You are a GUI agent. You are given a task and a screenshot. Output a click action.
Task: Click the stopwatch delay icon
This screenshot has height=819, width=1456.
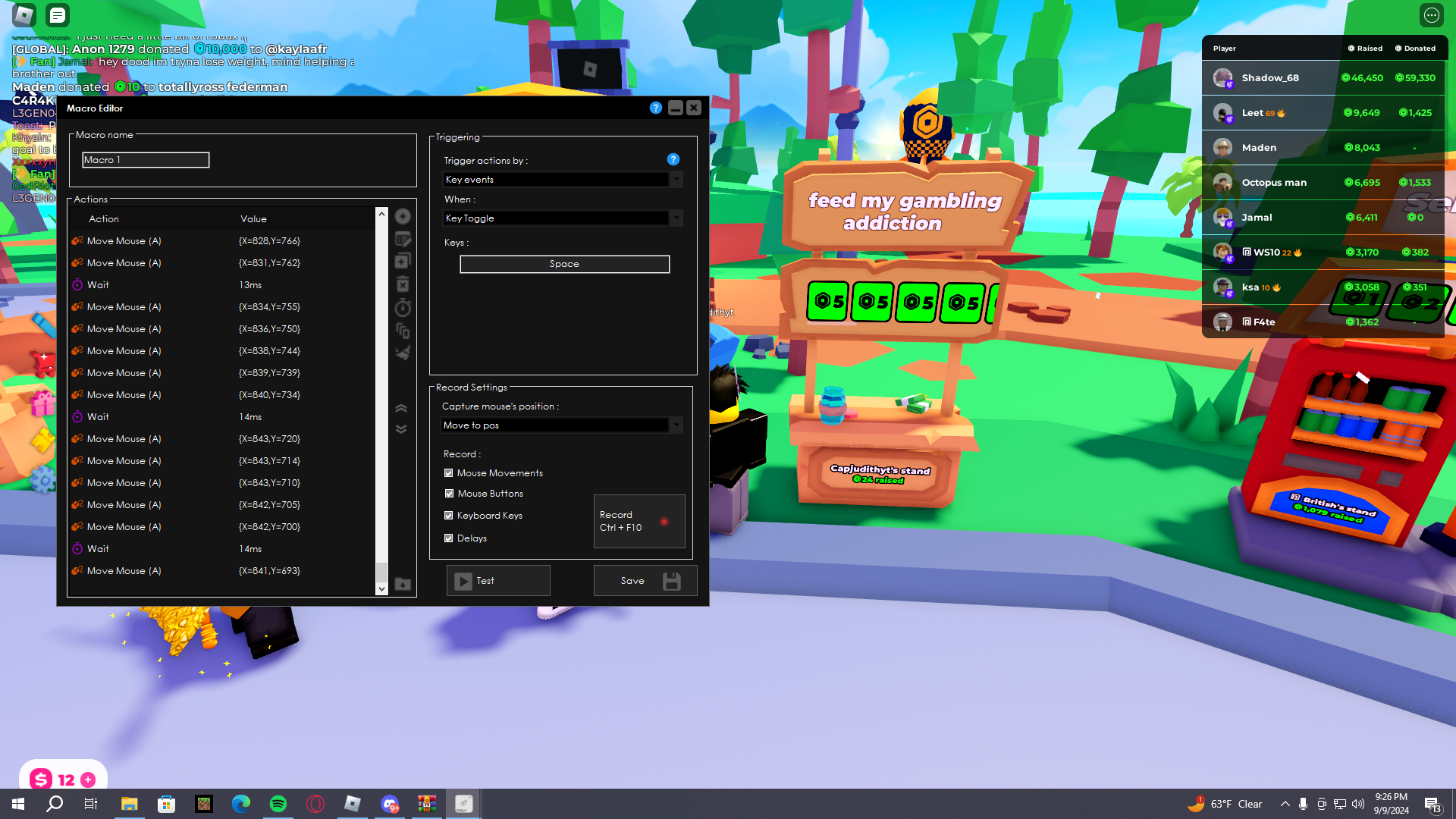coord(403,308)
